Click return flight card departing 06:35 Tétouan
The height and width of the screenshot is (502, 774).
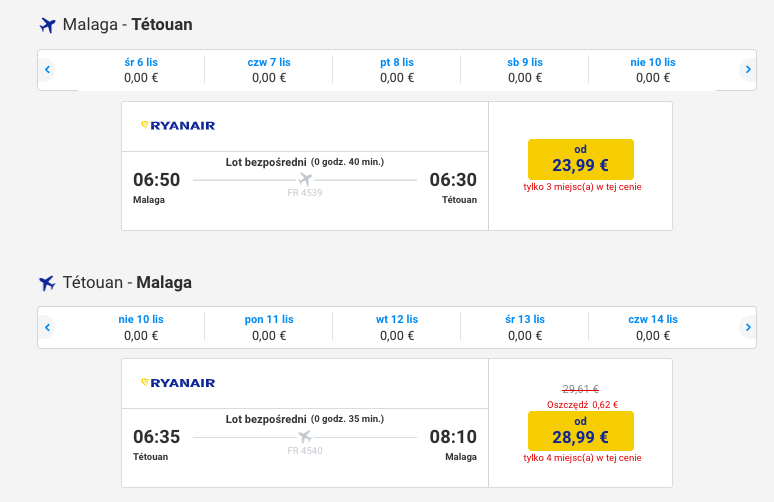coord(397,423)
